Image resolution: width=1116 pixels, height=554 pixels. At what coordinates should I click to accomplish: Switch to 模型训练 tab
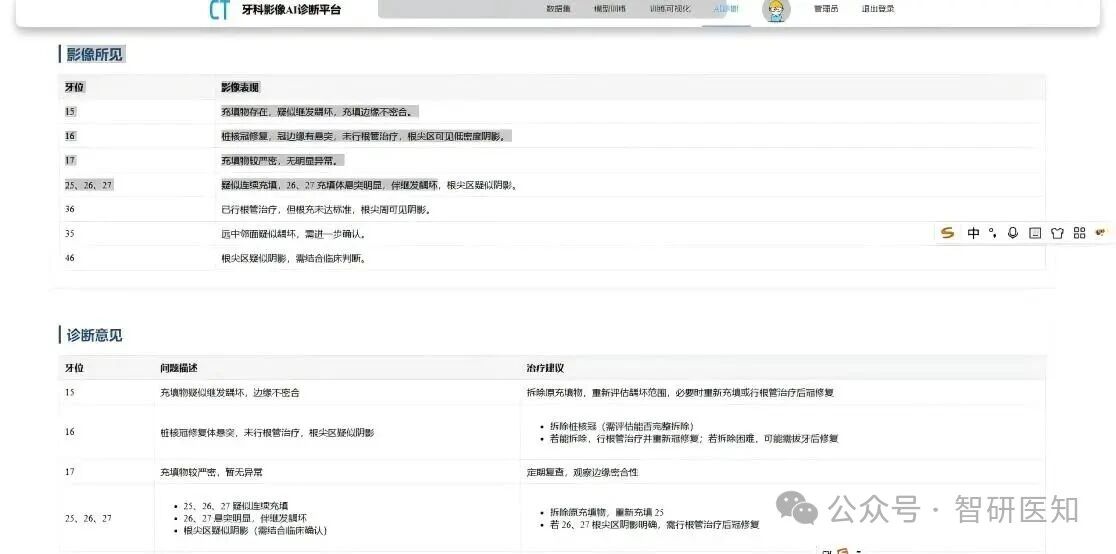pos(609,9)
